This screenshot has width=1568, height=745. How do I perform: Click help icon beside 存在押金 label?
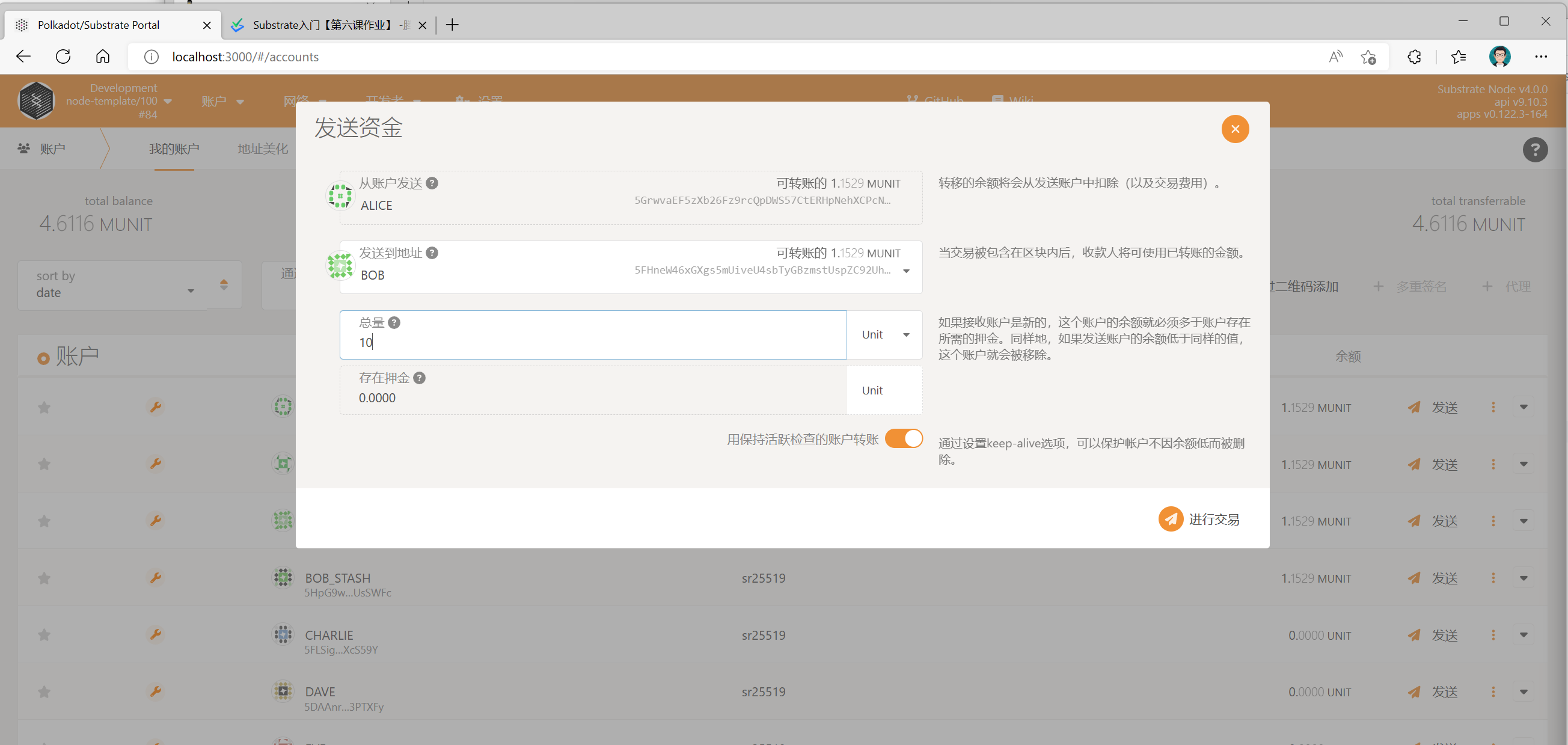[x=419, y=378]
